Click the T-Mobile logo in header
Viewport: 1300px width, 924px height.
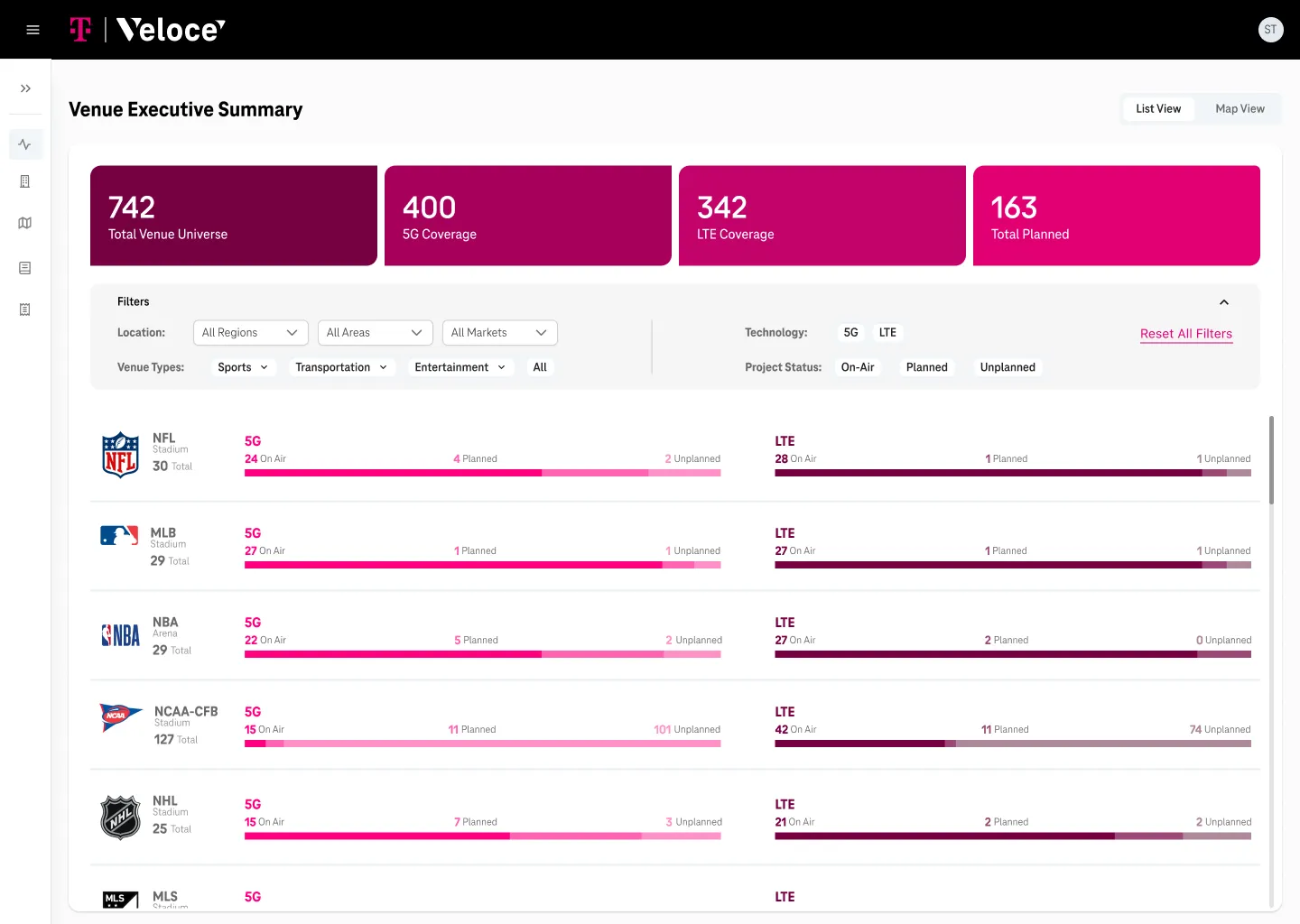[x=80, y=30]
